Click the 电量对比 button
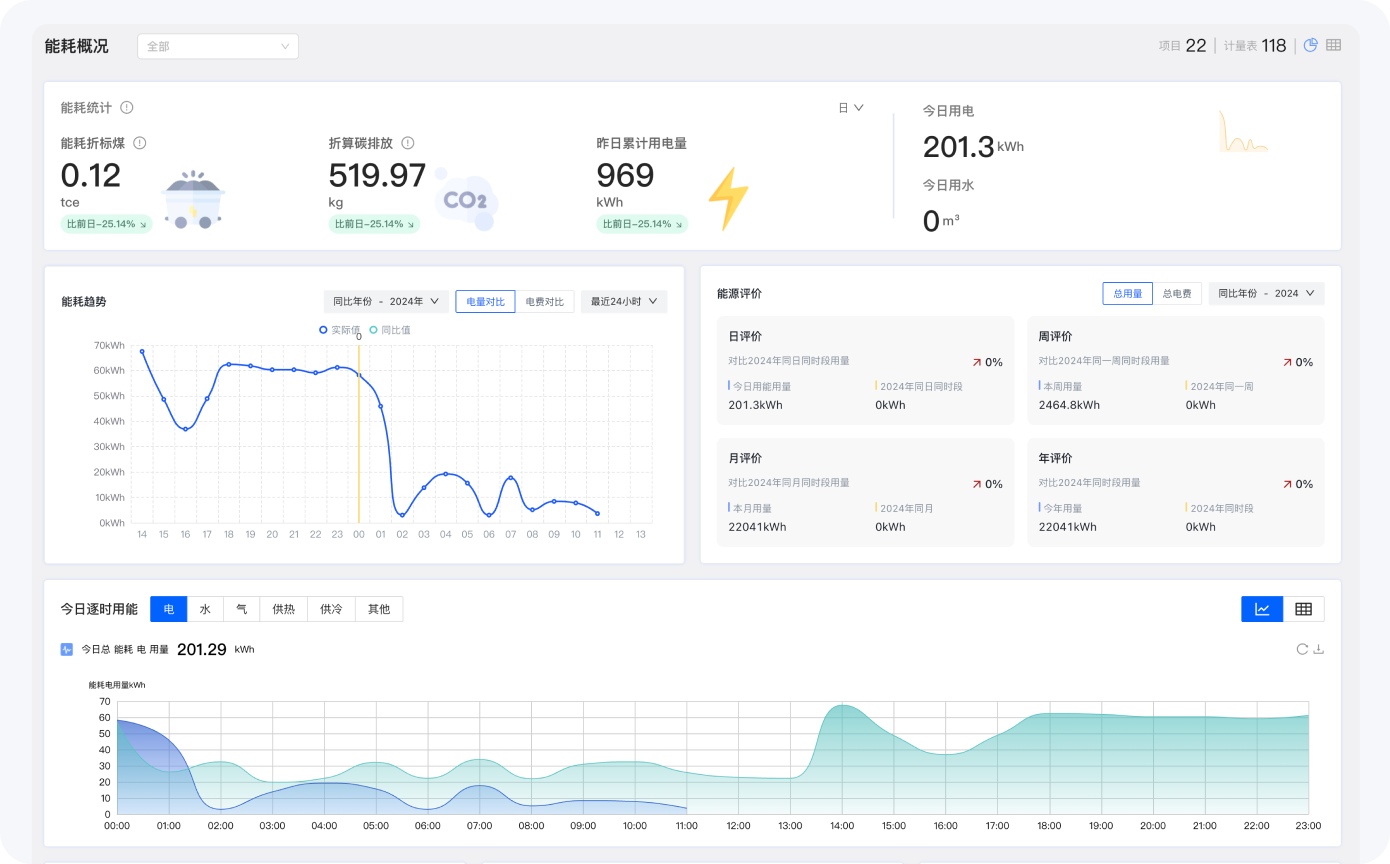Viewport: 1390px width, 864px height. coord(485,301)
